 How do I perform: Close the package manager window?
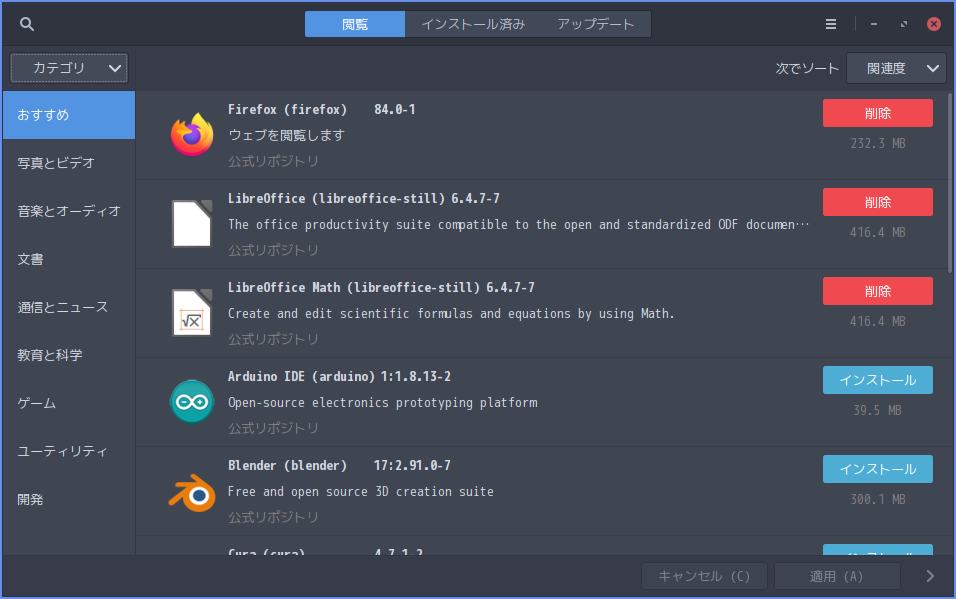(933, 24)
